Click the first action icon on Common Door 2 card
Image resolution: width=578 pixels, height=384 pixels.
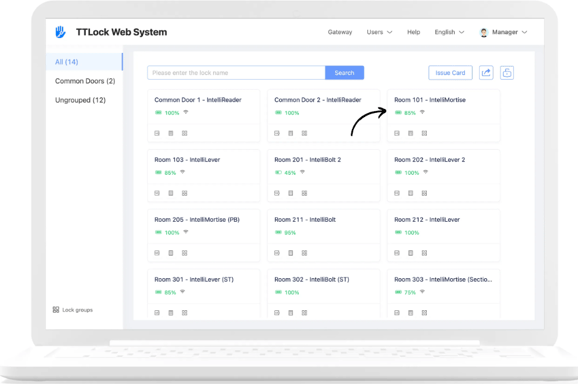click(x=277, y=133)
